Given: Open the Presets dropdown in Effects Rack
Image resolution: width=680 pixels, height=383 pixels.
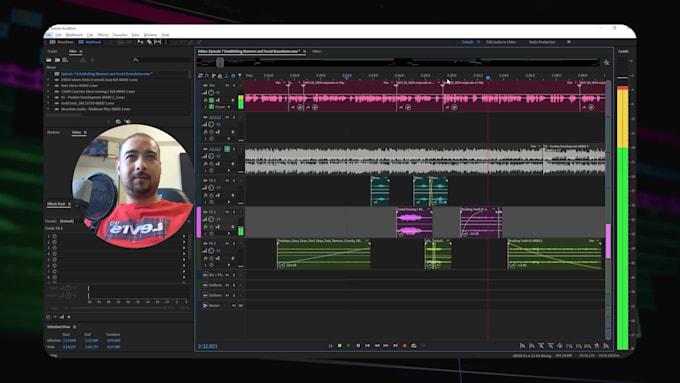Looking at the screenshot, I should [x=67, y=221].
